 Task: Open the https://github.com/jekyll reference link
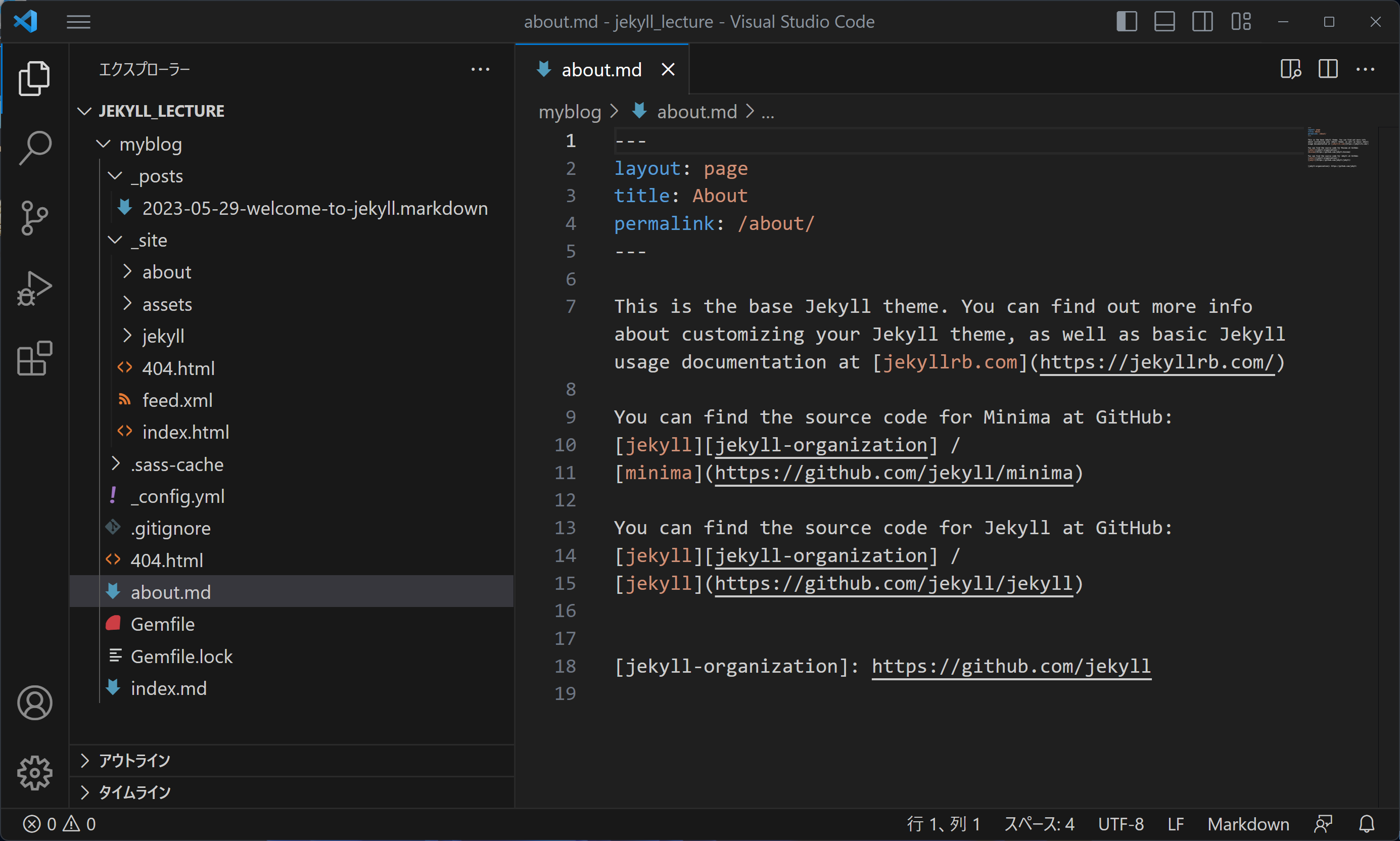click(x=1011, y=666)
